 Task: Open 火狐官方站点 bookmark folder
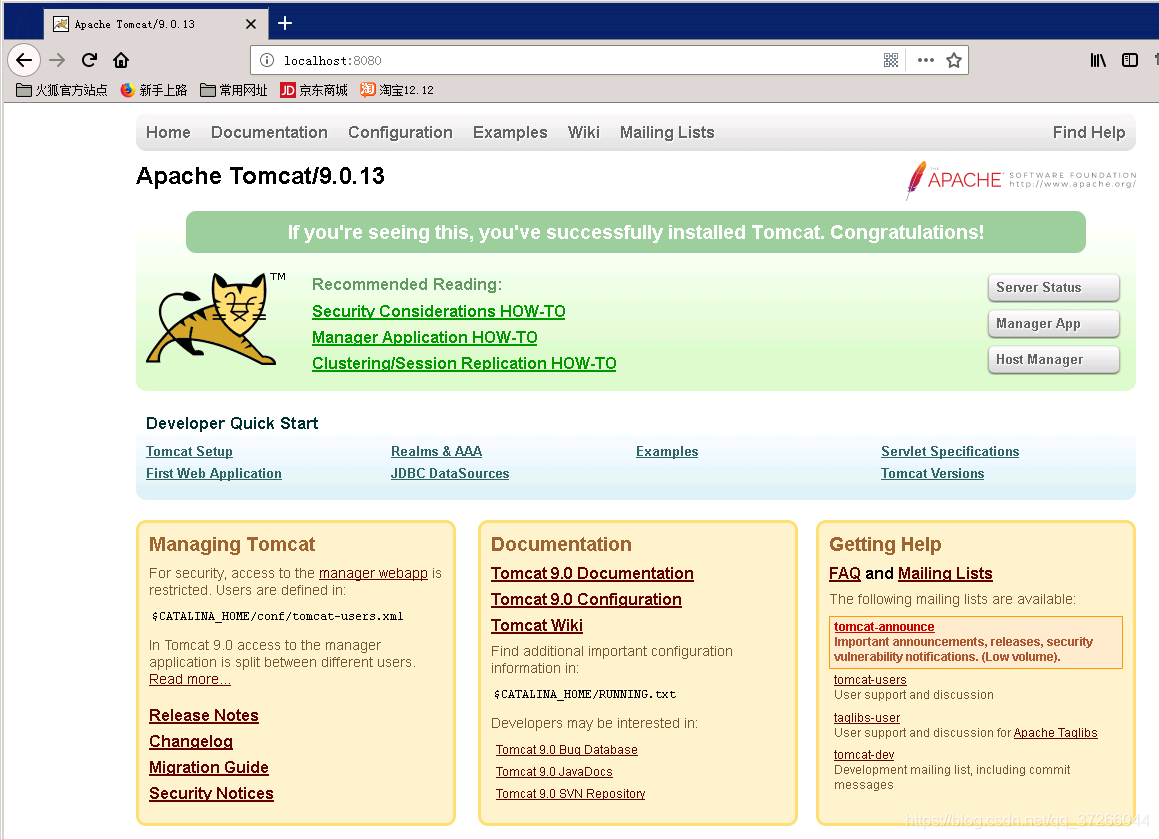pyautogui.click(x=62, y=90)
